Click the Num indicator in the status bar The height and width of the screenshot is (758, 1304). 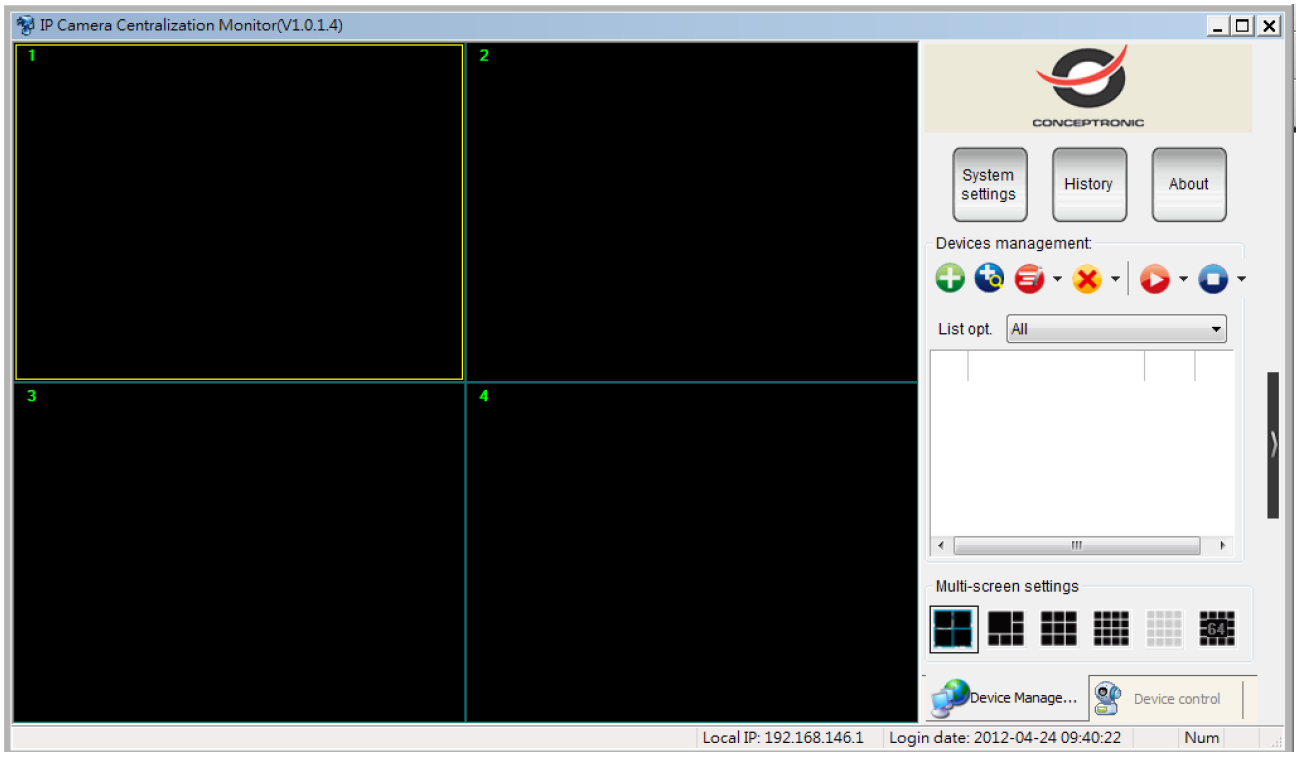(x=1201, y=738)
